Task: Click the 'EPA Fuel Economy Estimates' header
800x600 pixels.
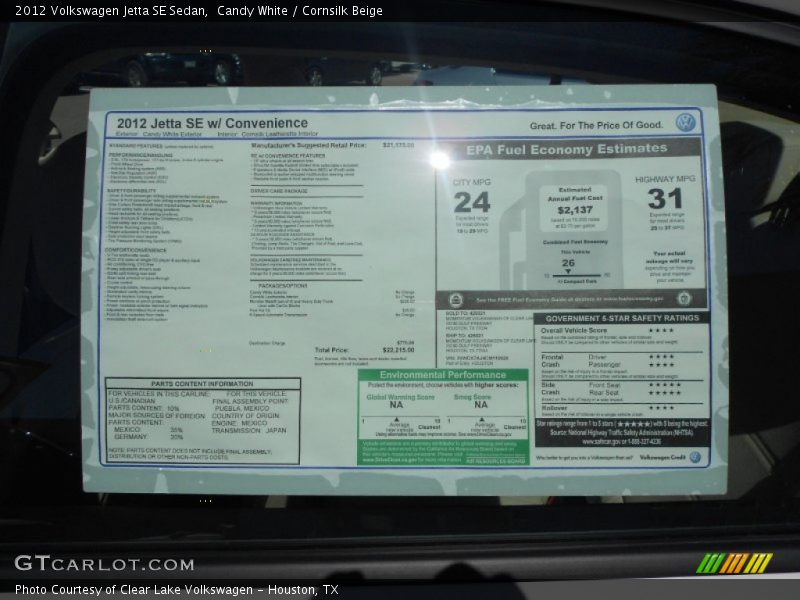Action: (566, 149)
